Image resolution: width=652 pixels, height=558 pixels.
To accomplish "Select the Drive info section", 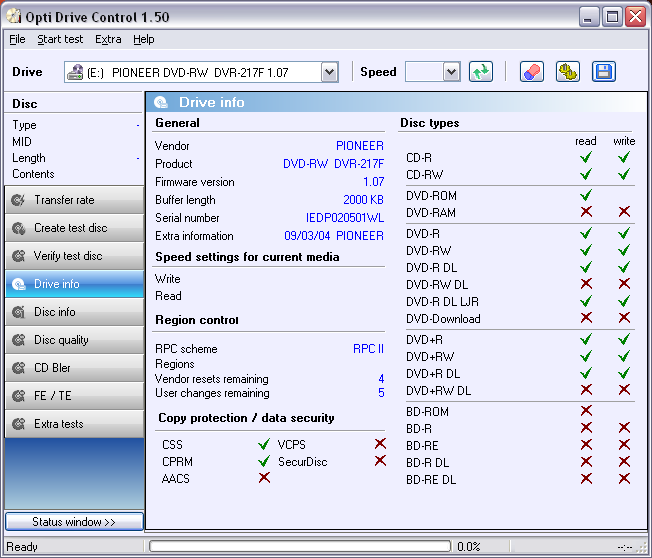I will (x=74, y=284).
